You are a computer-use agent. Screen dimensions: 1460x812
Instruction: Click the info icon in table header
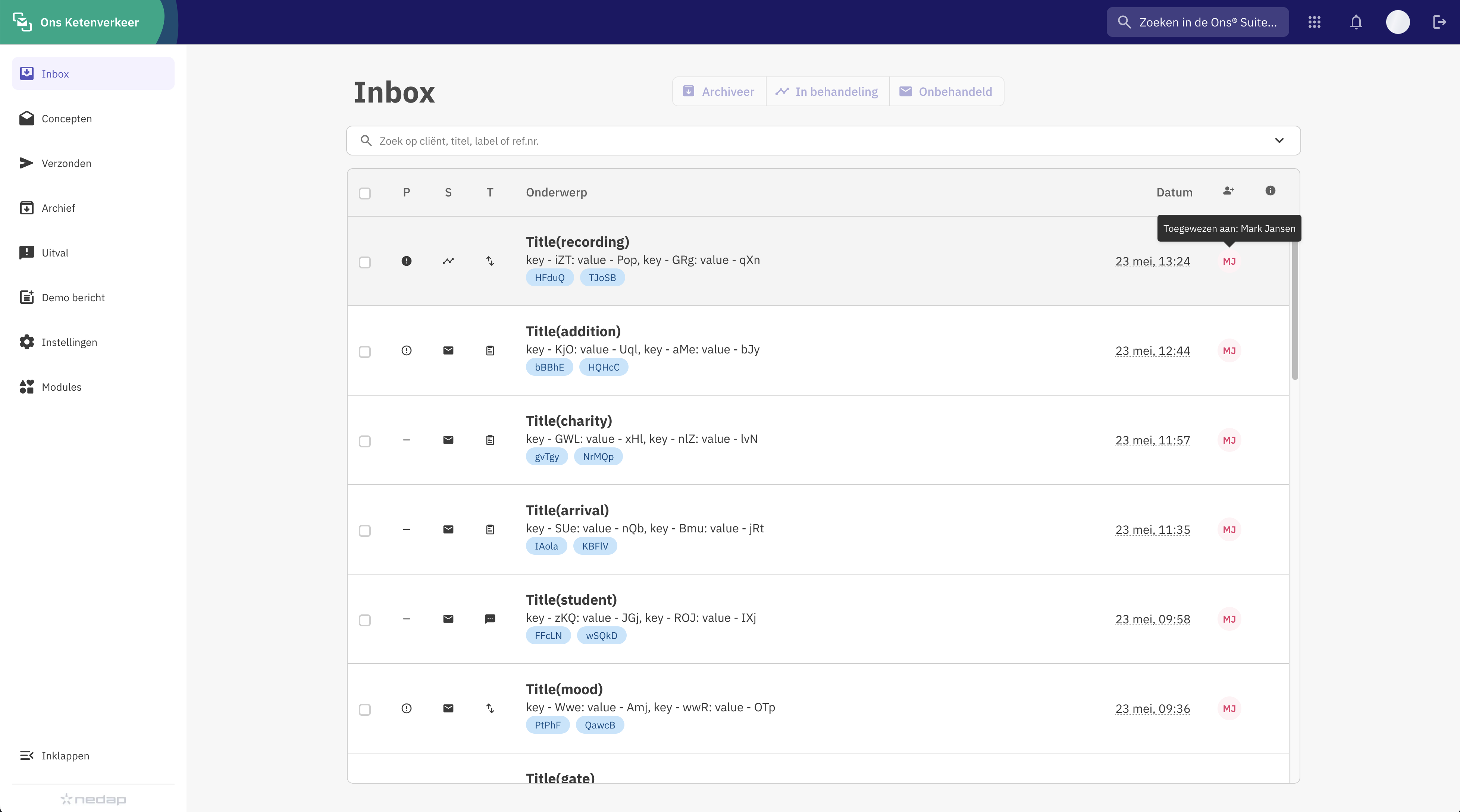tap(1270, 191)
